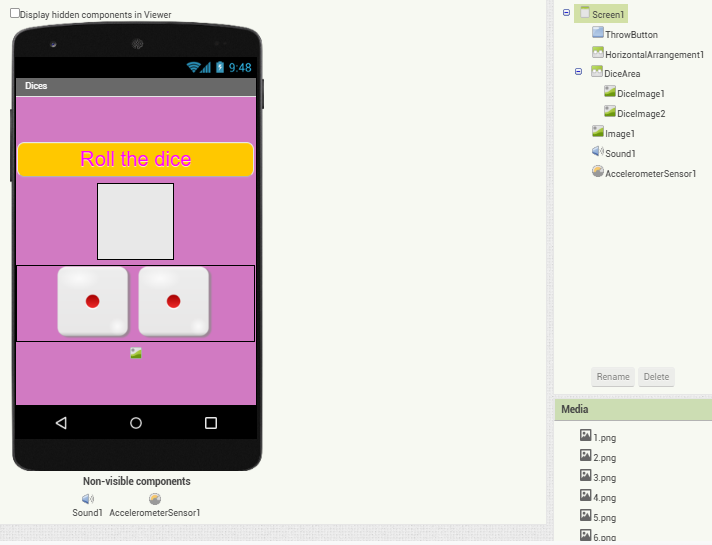712x545 pixels.
Task: Select ThrowButton in the component tree
Action: point(631,34)
